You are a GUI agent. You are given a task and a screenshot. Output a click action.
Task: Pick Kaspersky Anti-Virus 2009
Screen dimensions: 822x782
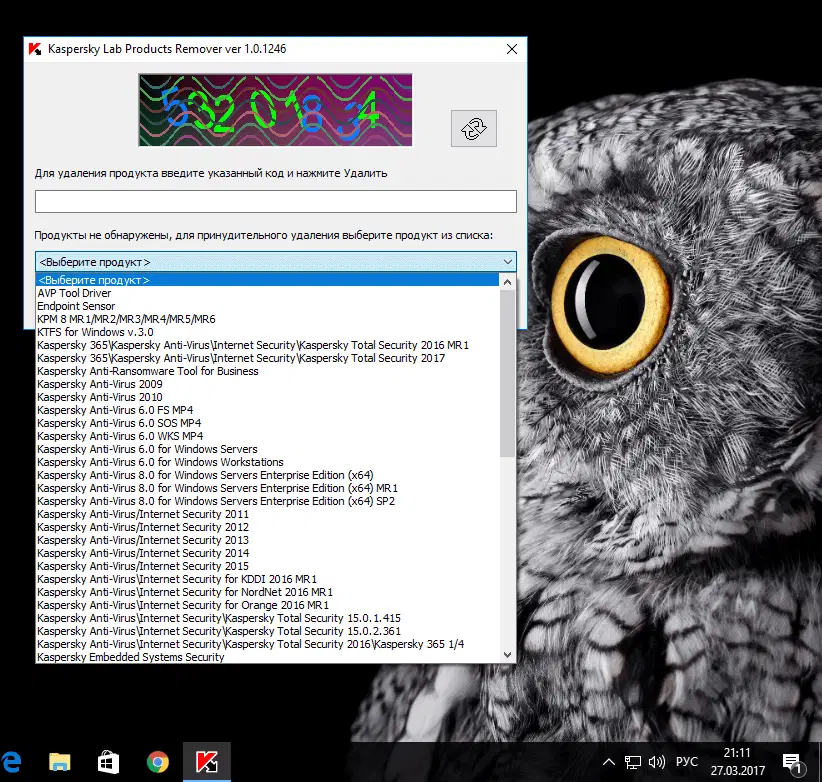(267, 384)
